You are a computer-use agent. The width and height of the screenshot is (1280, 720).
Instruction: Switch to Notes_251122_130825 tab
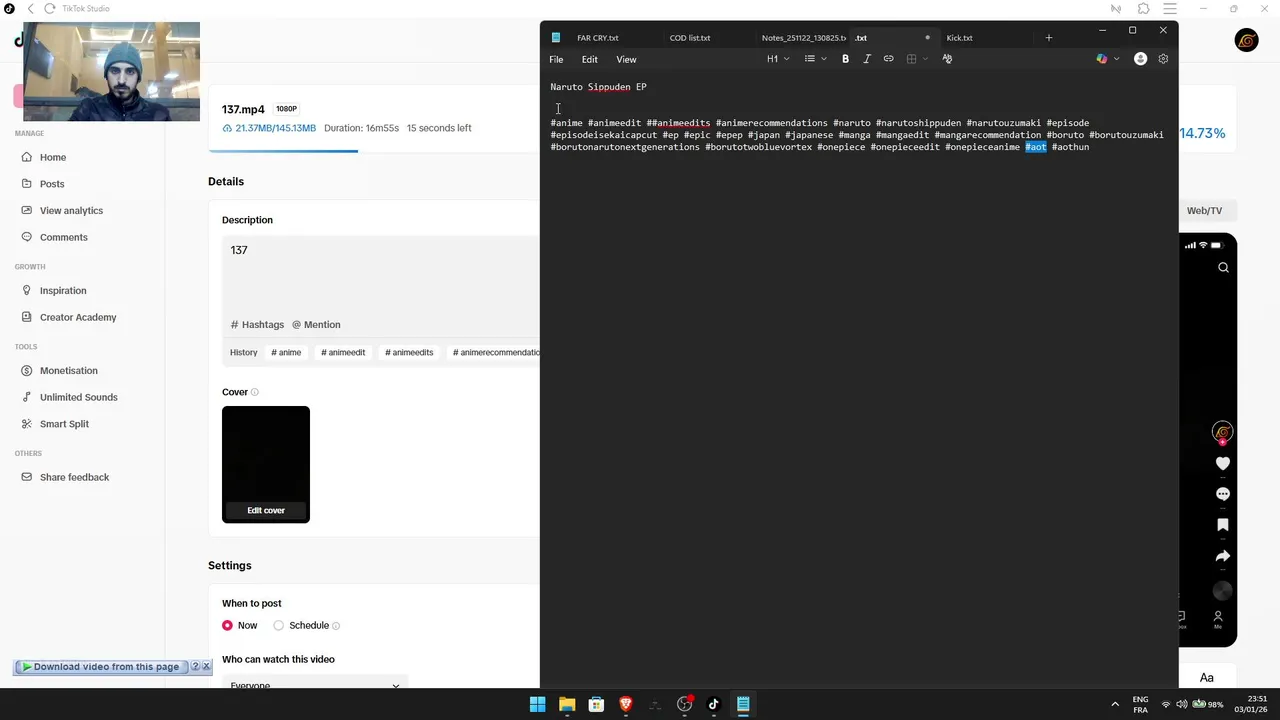coord(804,38)
